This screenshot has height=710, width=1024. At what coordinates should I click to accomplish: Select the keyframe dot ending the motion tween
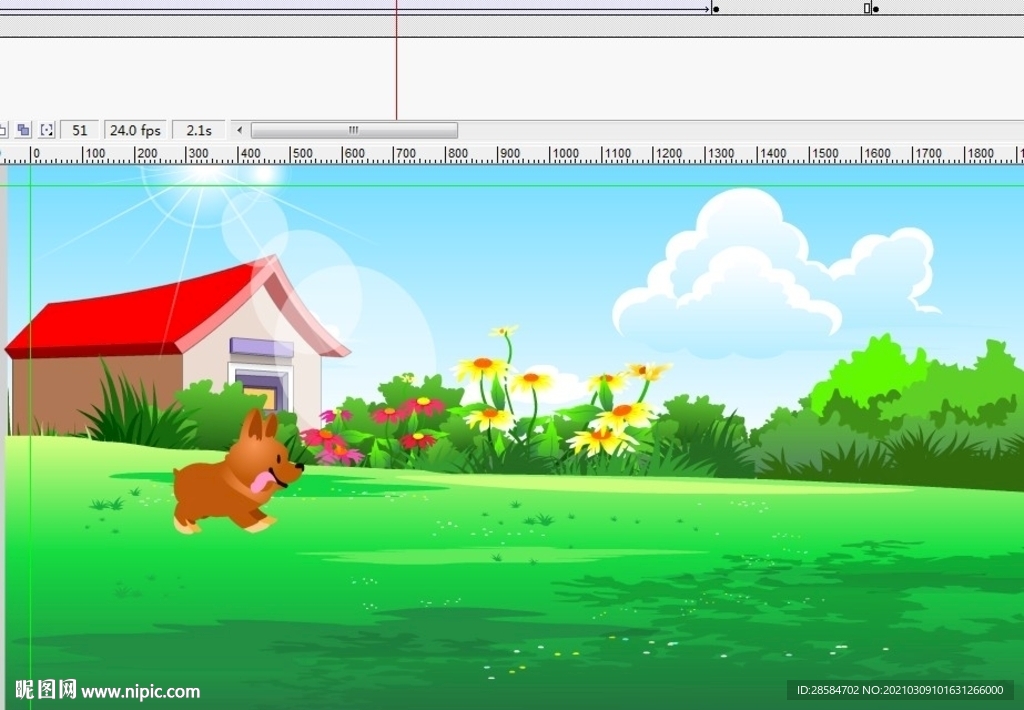pyautogui.click(x=715, y=9)
